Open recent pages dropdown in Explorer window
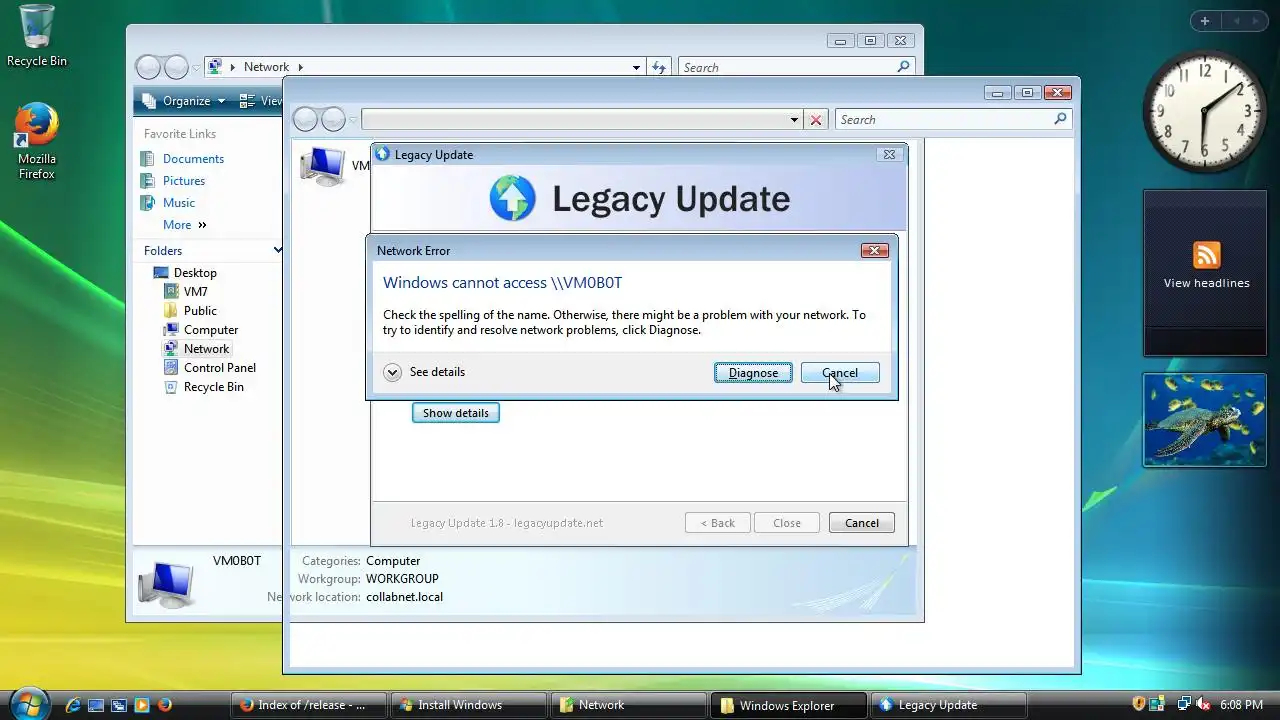This screenshot has width=1280, height=720. coord(353,121)
